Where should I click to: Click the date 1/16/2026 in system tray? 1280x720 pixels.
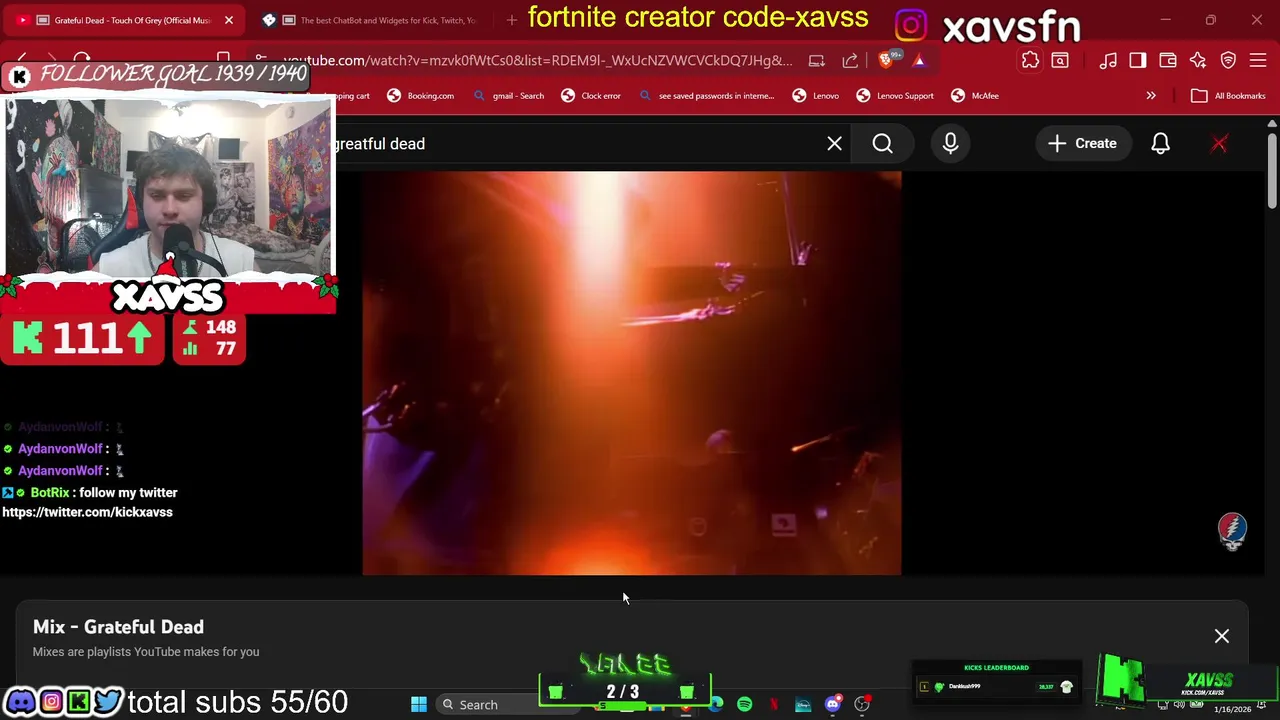coord(1232,709)
